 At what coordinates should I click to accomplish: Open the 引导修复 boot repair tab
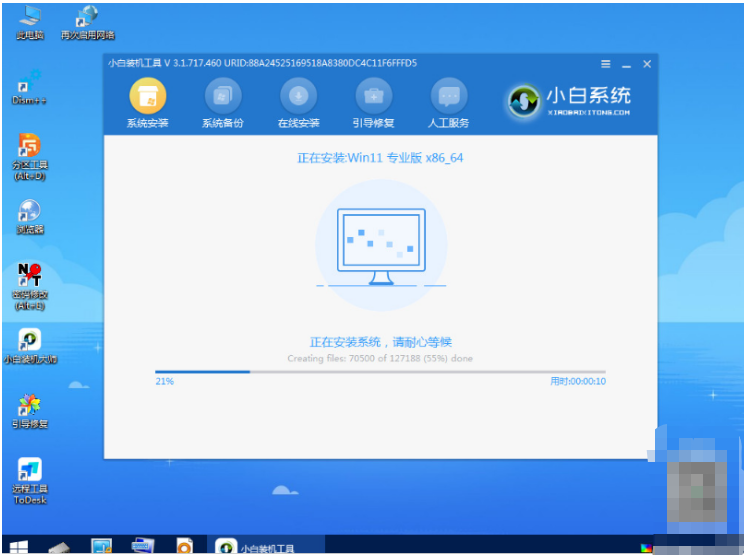373,103
